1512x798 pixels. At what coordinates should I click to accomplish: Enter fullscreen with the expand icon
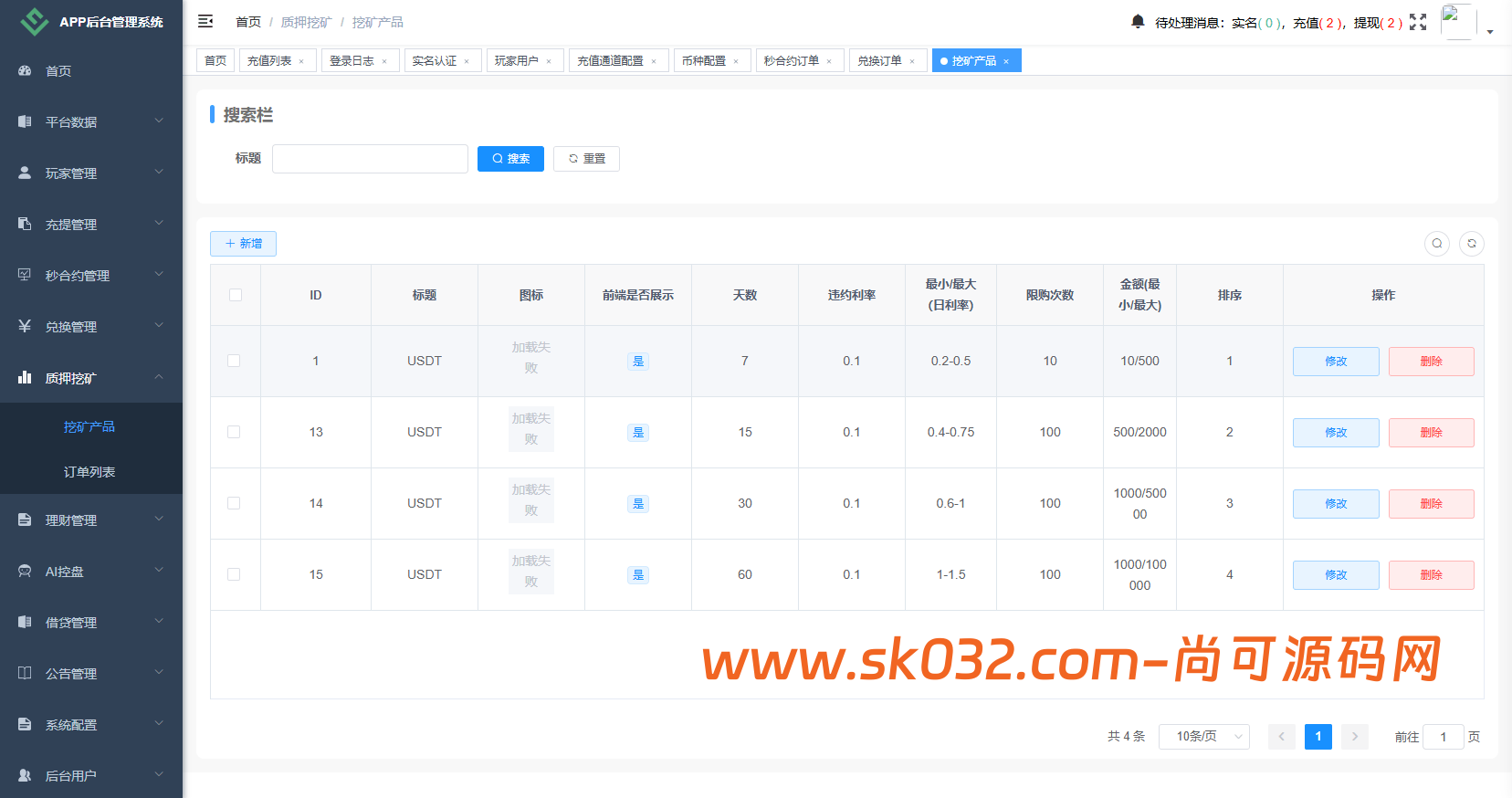pos(1418,22)
